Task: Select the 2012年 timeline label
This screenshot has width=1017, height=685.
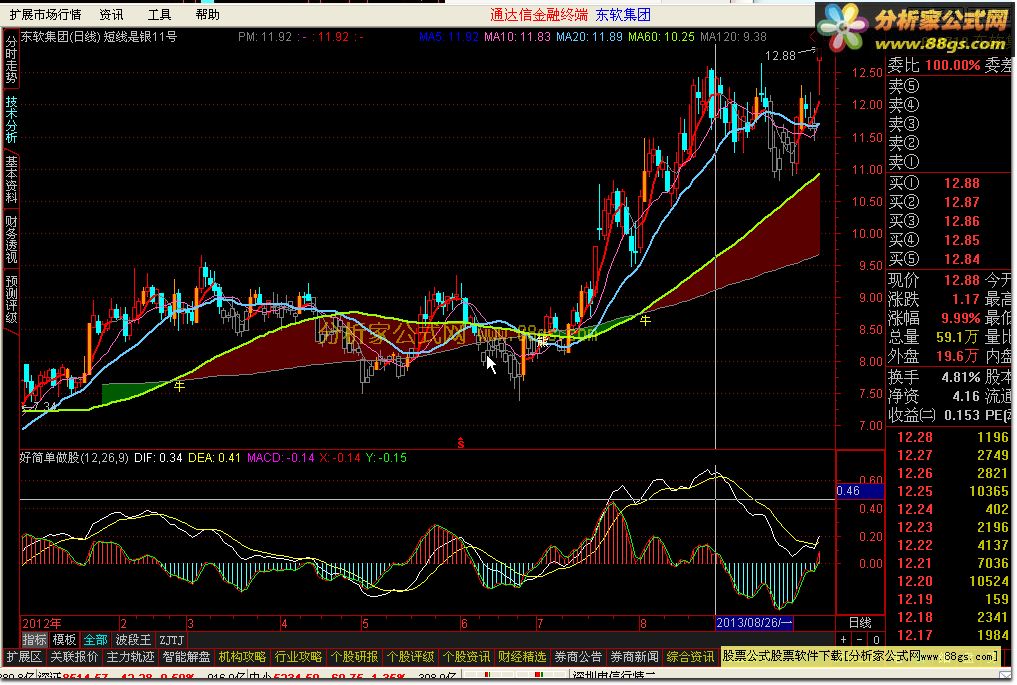Action: pos(42,623)
